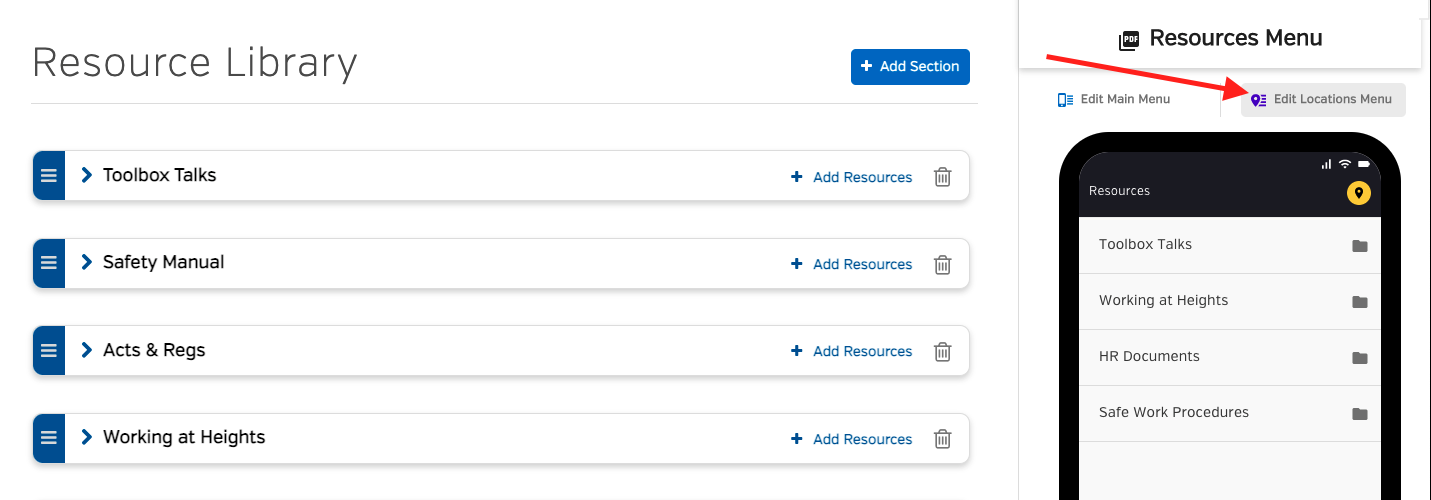
Task: Expand the Safety Manual section chevron
Action: click(86, 262)
